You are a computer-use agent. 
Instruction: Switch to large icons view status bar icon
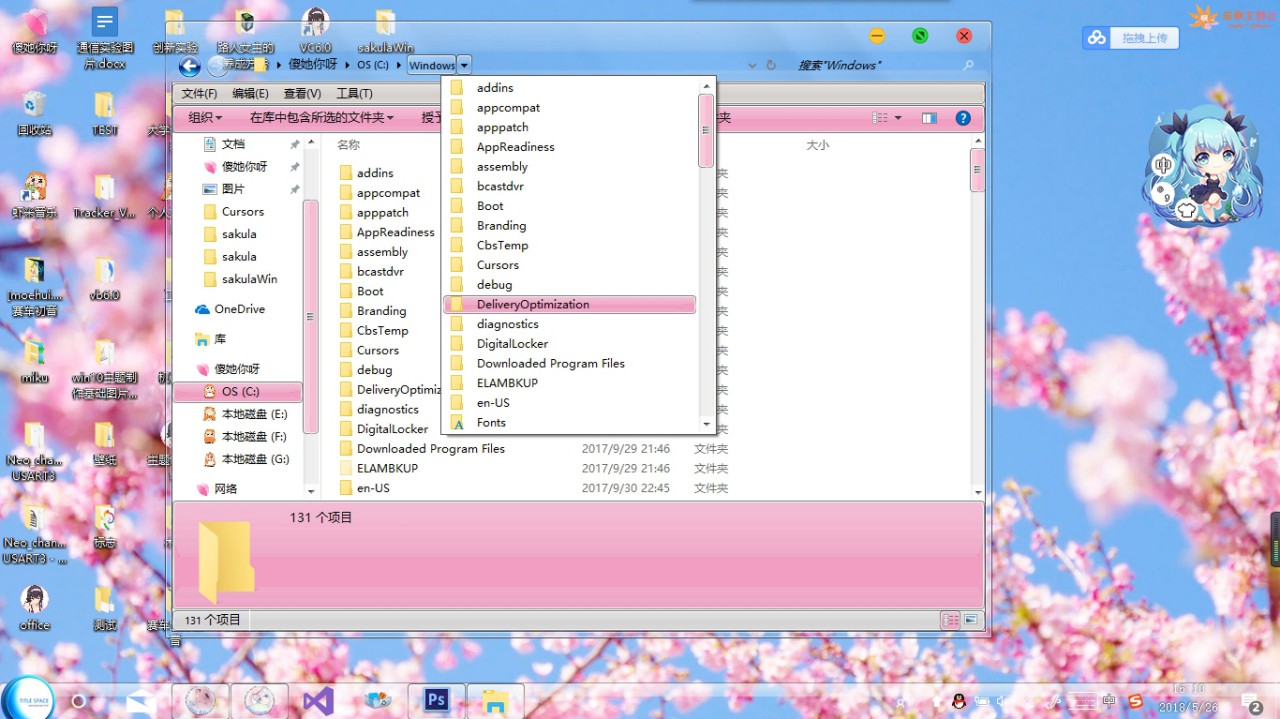[x=971, y=620]
